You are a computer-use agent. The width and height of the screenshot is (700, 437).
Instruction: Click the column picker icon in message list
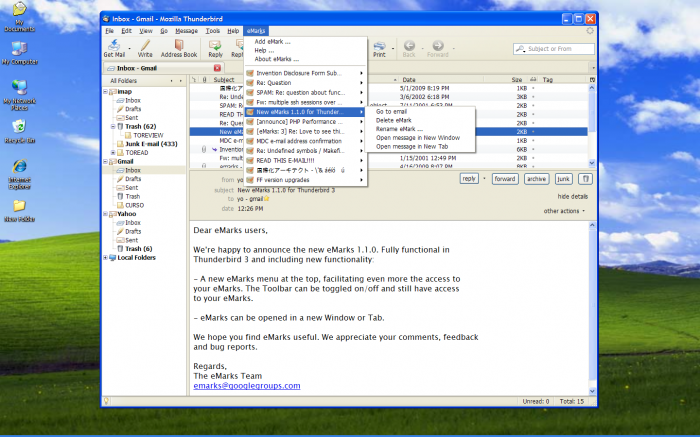pyautogui.click(x=592, y=79)
